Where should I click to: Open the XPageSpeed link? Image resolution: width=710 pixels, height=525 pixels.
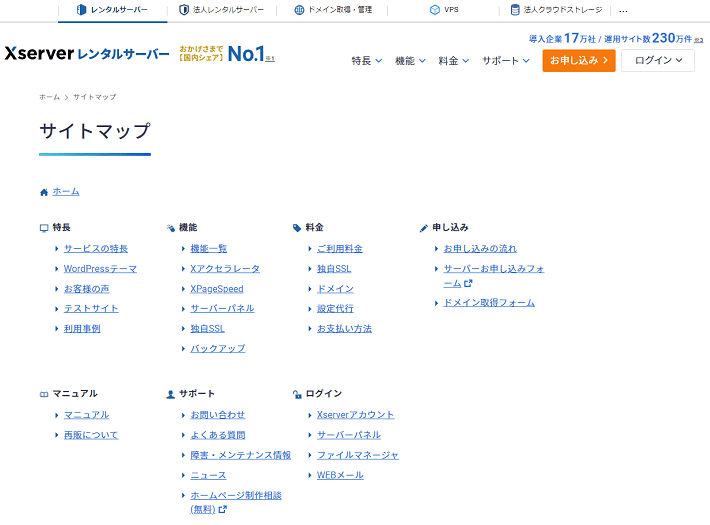(x=217, y=289)
